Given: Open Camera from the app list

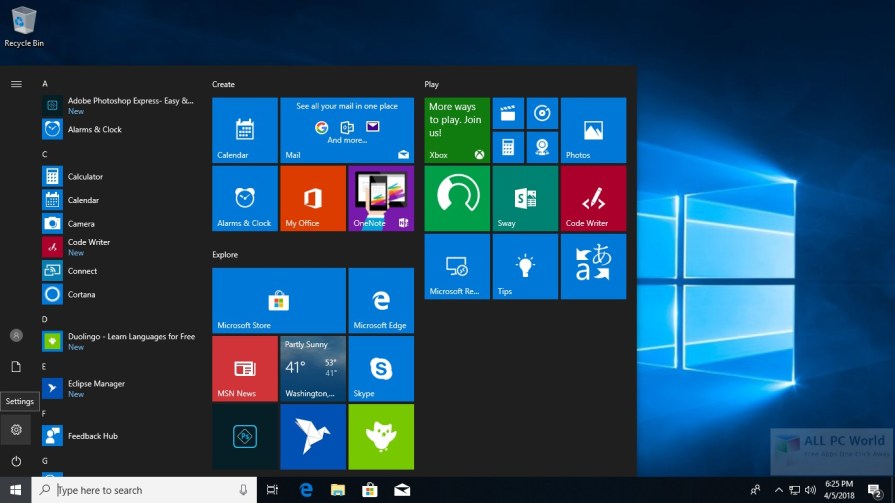Looking at the screenshot, I should coord(119,224).
